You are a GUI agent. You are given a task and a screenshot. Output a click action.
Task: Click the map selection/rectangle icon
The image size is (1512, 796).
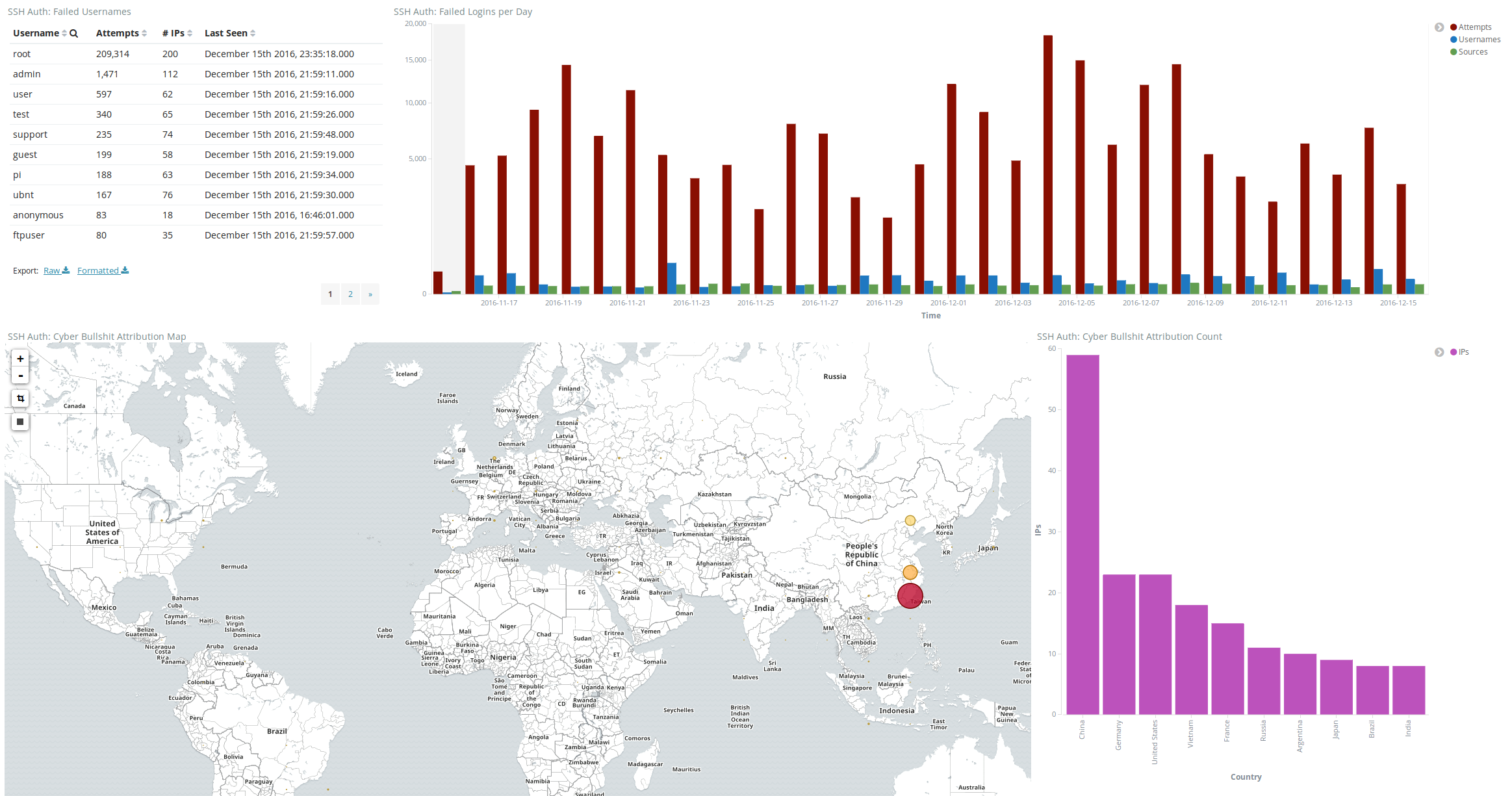click(19, 399)
